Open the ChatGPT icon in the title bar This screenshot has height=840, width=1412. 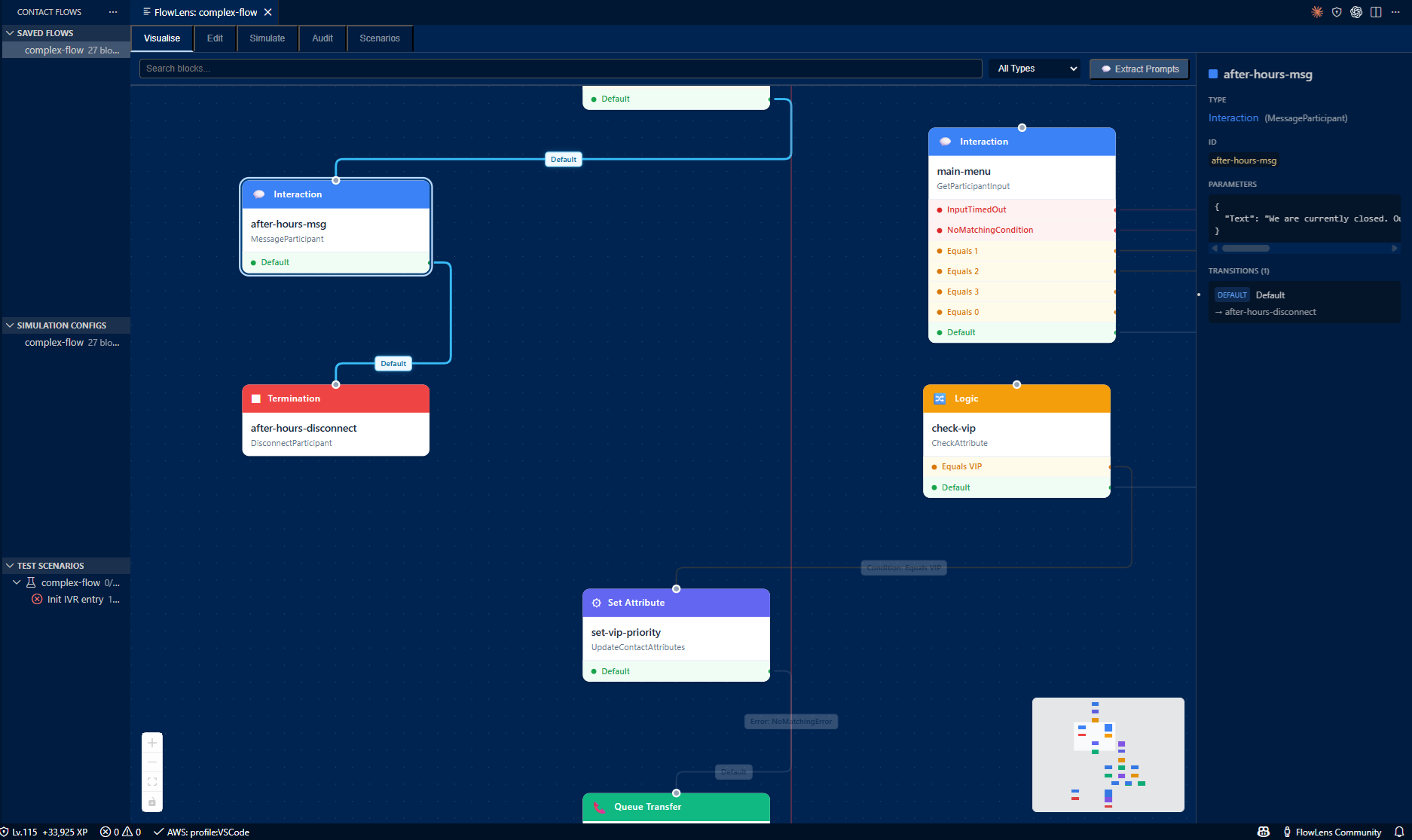pyautogui.click(x=1356, y=12)
